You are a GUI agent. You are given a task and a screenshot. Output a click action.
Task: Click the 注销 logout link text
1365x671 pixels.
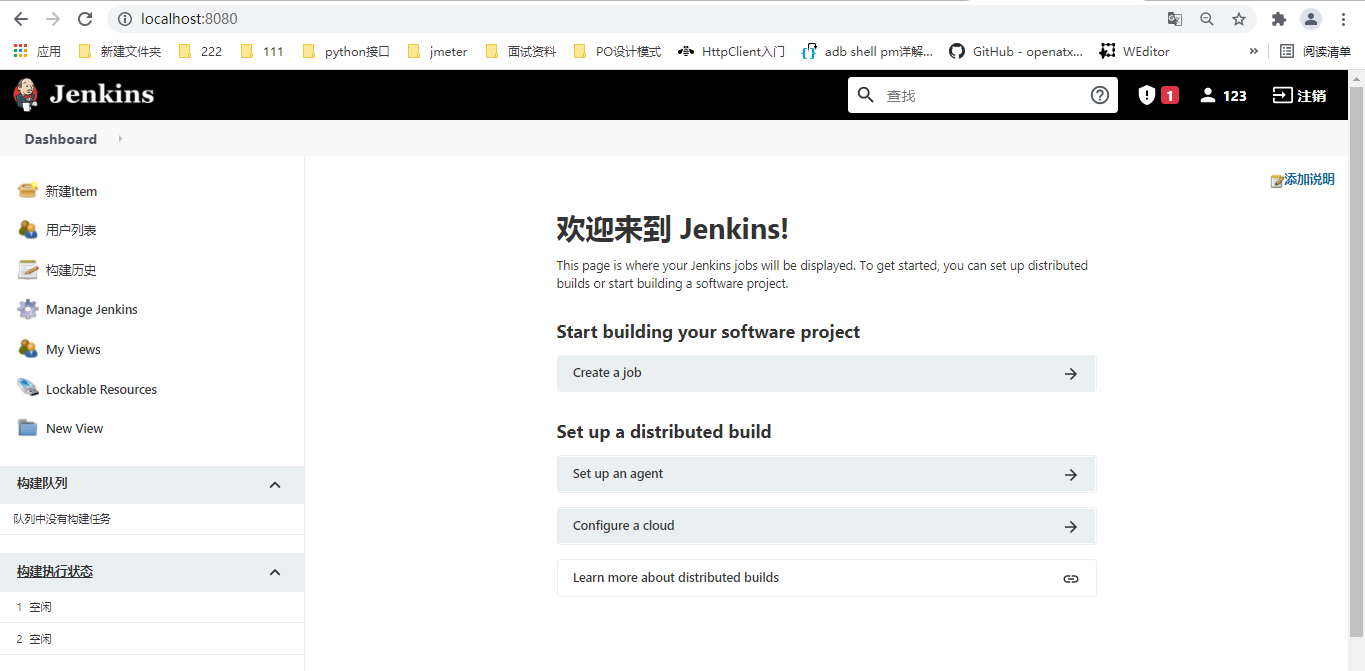click(x=1312, y=96)
